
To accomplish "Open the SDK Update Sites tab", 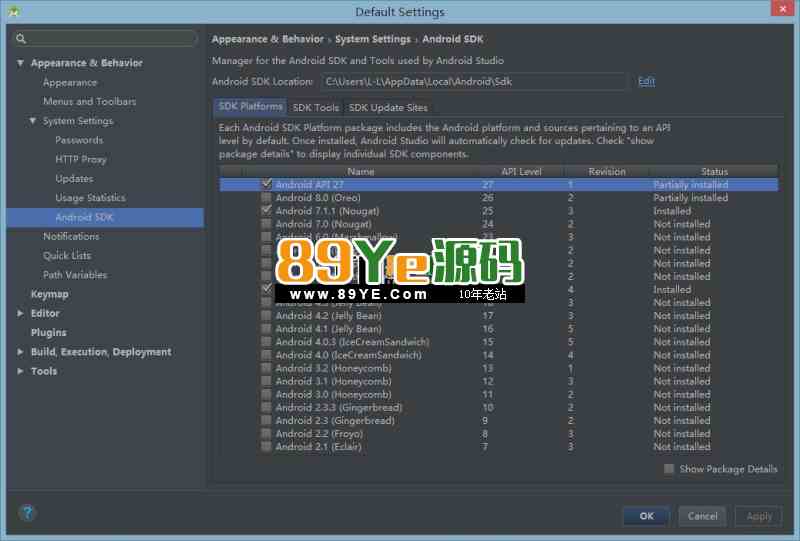I will point(388,107).
